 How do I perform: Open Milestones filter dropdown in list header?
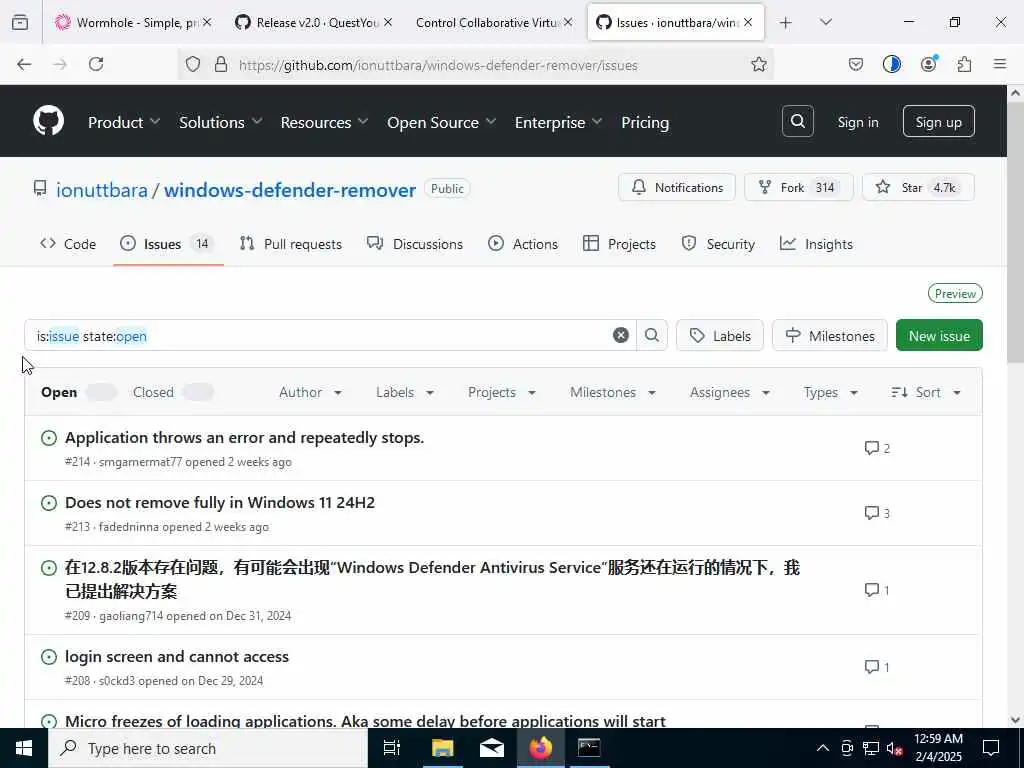613,392
